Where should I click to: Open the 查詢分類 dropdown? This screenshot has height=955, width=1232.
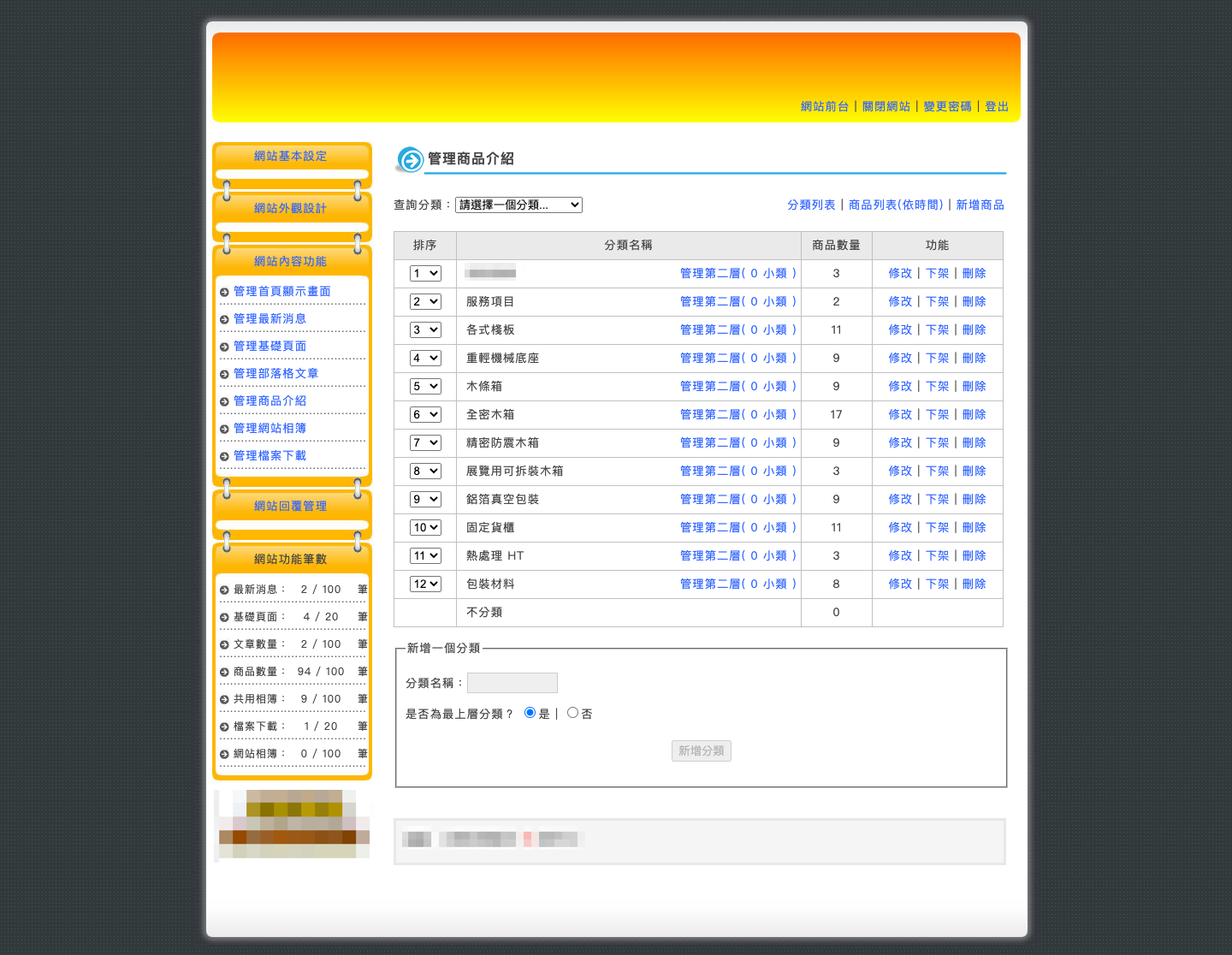click(518, 205)
